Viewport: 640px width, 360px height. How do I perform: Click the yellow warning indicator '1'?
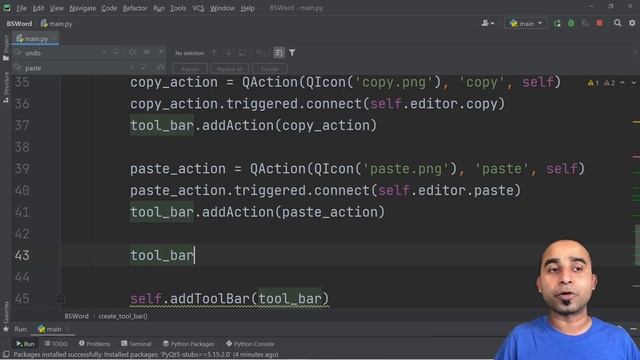593,83
